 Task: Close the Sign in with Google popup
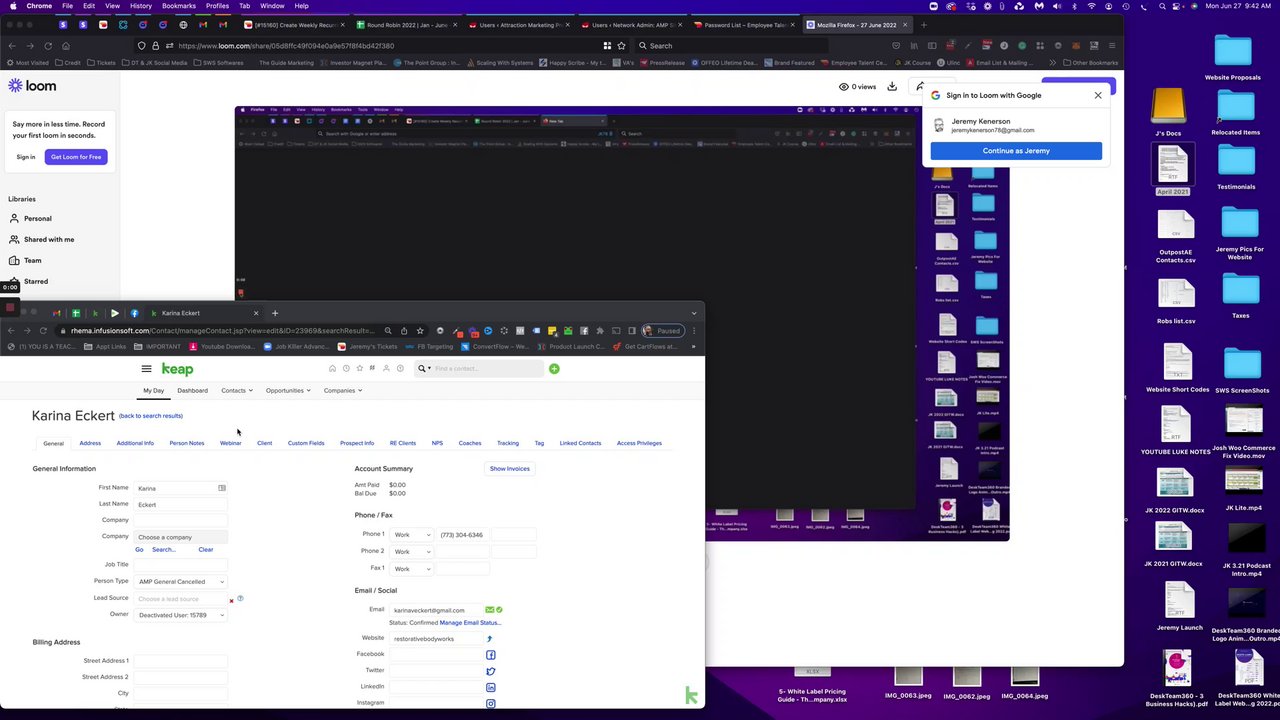(1098, 95)
